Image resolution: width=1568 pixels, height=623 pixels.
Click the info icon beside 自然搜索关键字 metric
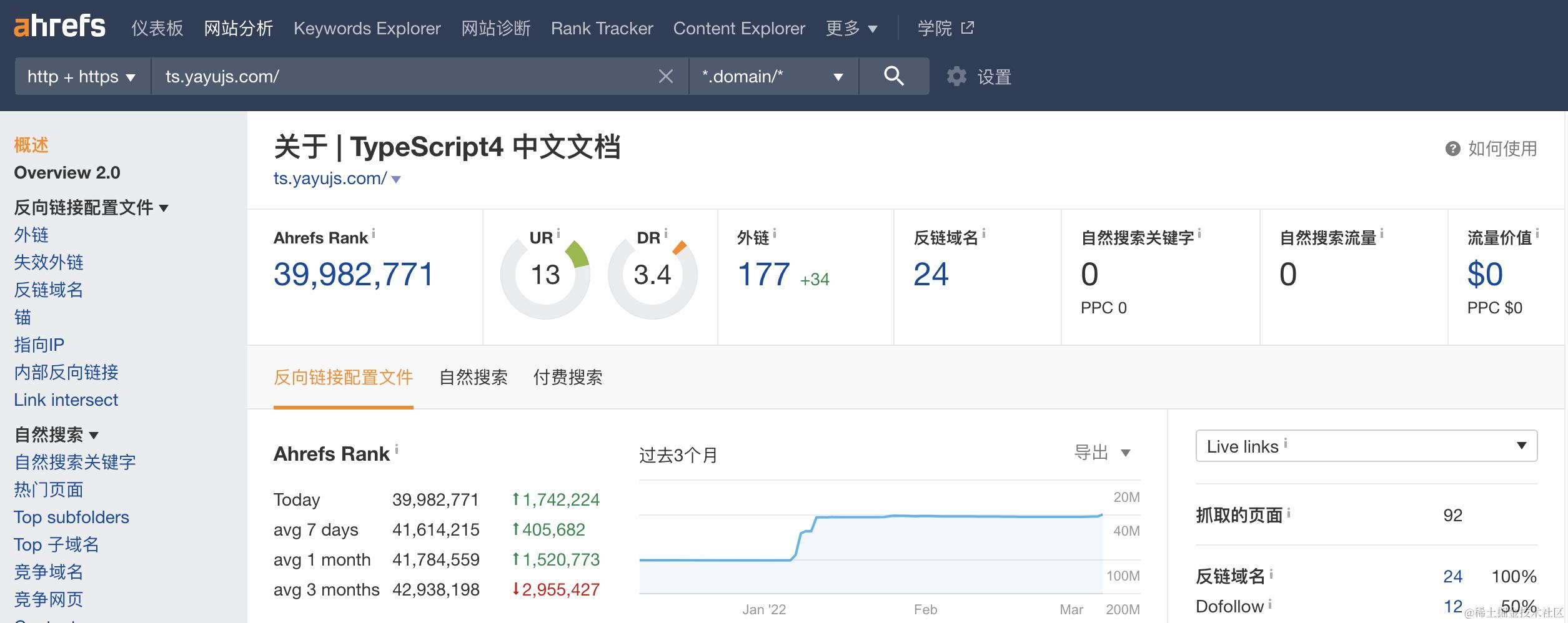click(1199, 233)
